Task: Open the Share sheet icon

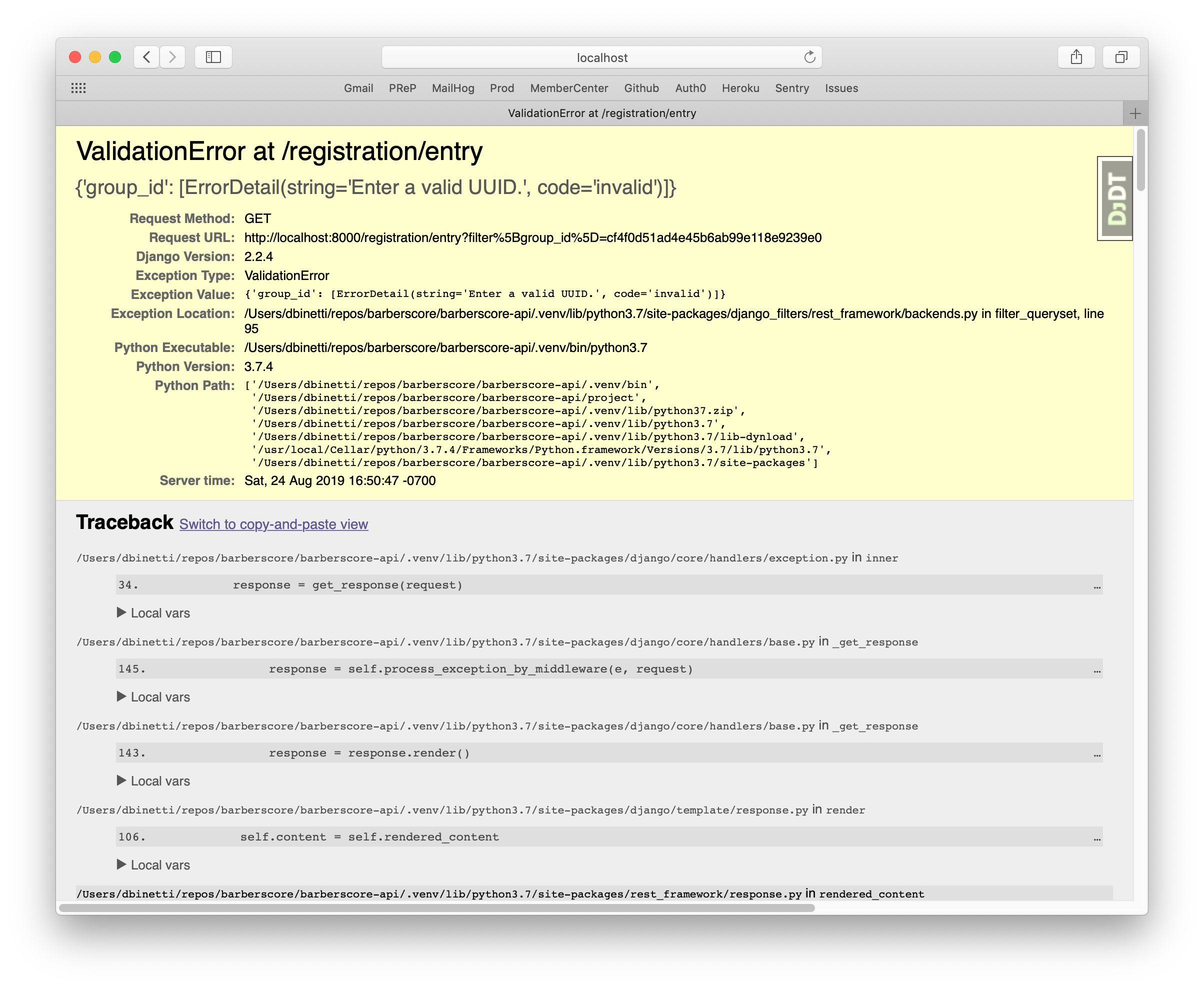Action: [x=1076, y=57]
